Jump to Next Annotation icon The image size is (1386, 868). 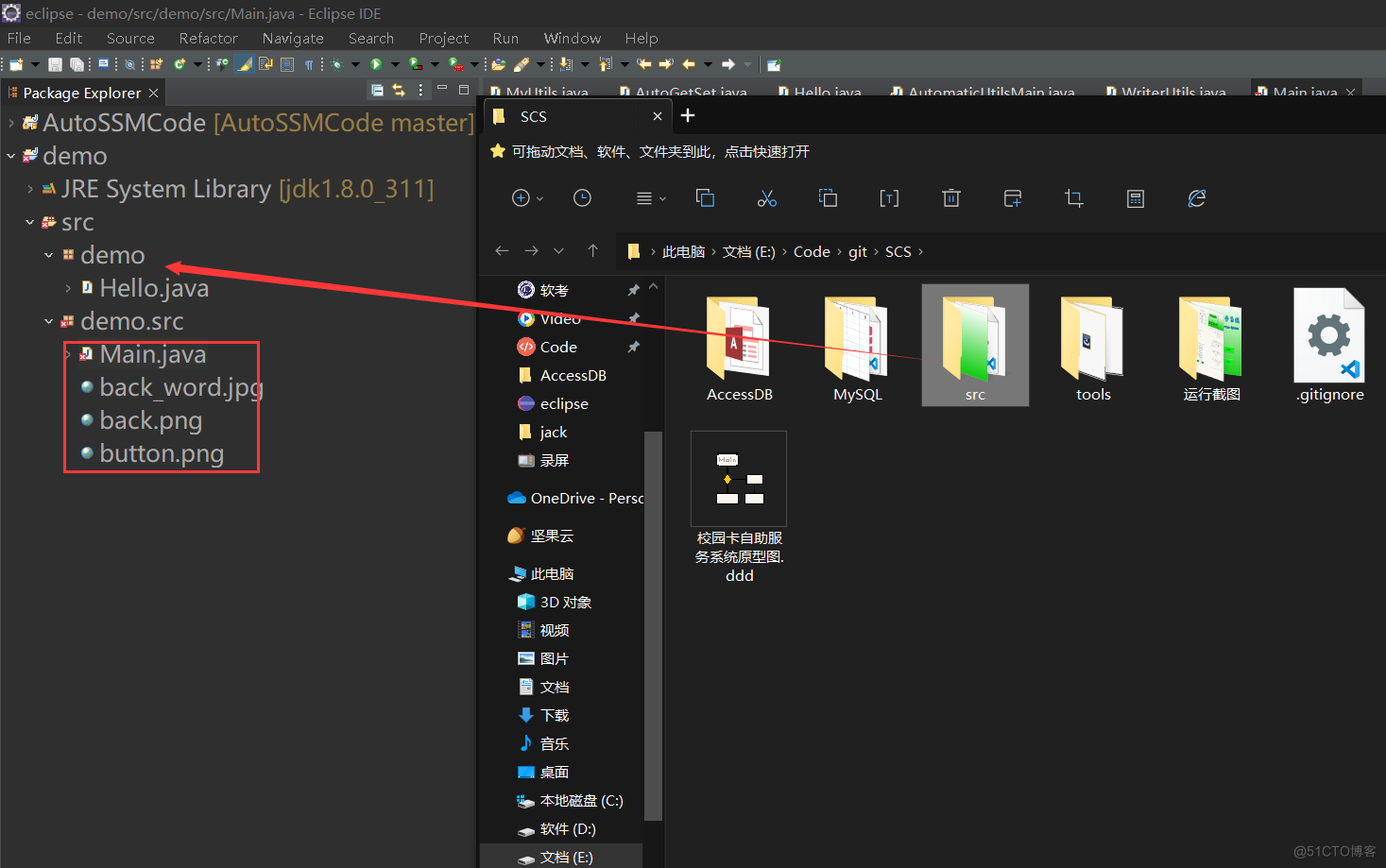[565, 64]
